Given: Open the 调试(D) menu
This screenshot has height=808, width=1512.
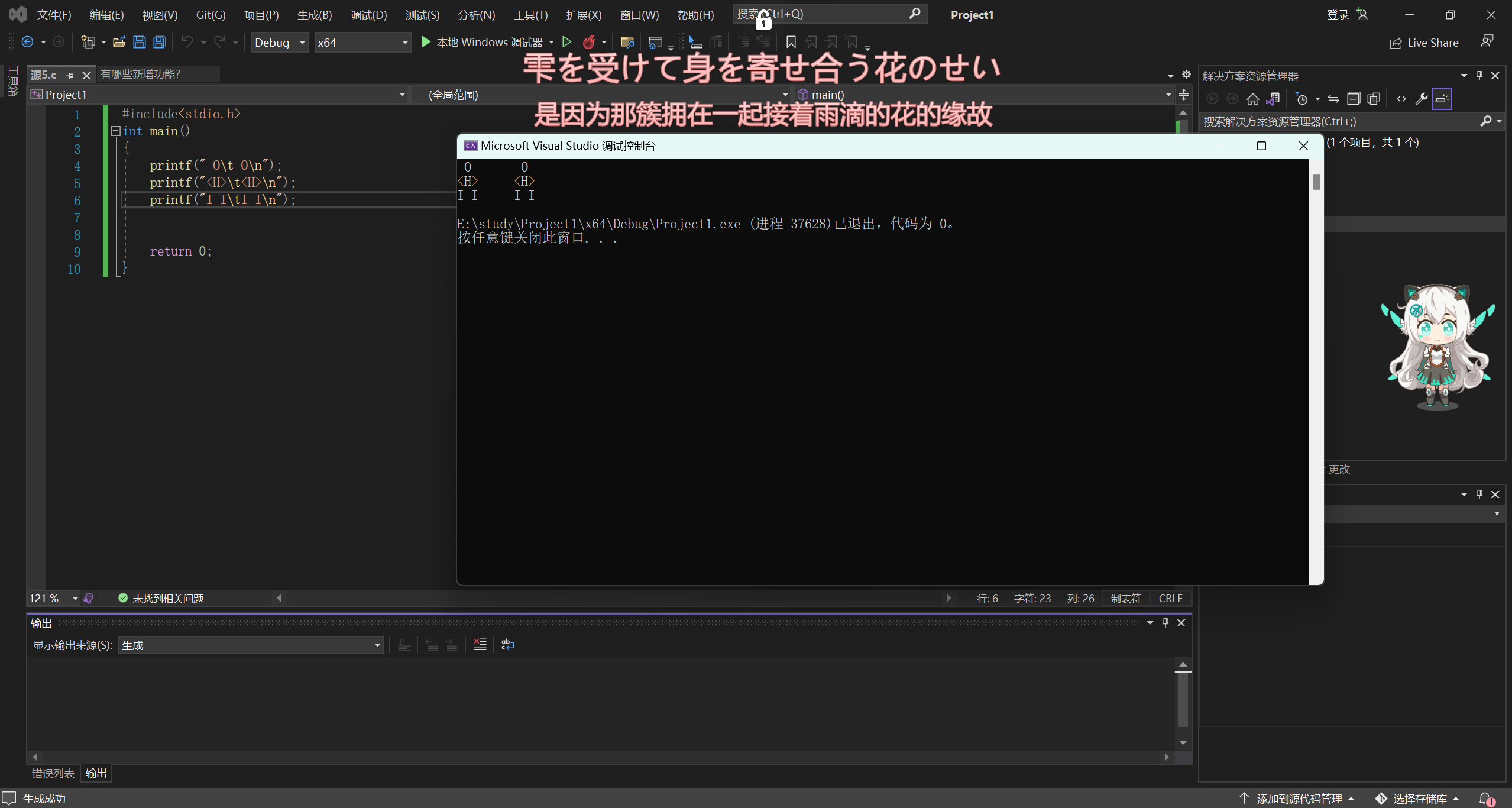Looking at the screenshot, I should click(x=368, y=15).
